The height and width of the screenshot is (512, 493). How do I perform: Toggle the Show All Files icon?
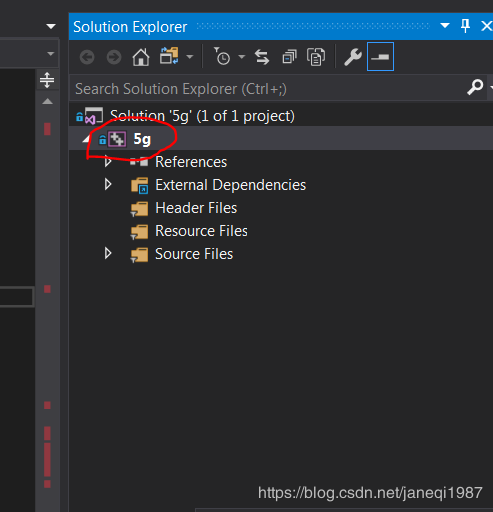(x=316, y=57)
